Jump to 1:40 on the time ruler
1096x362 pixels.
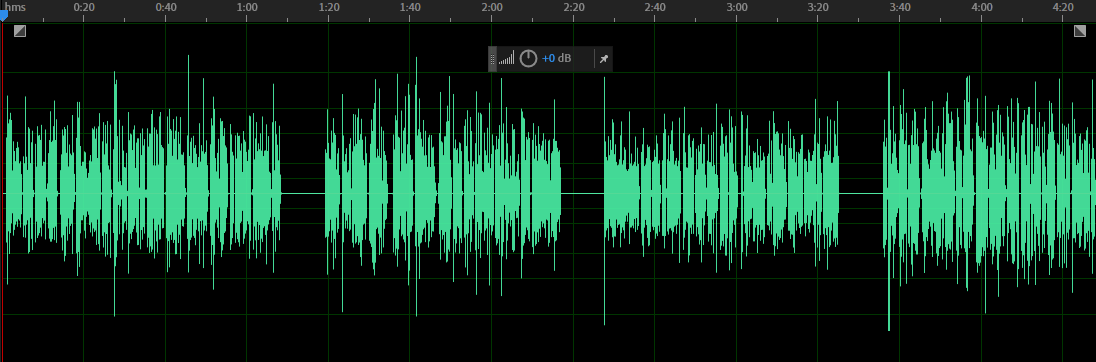coord(410,7)
